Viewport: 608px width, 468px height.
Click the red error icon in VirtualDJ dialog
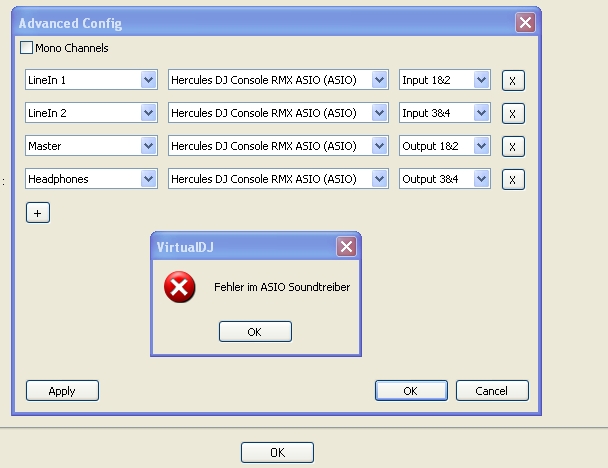[180, 287]
